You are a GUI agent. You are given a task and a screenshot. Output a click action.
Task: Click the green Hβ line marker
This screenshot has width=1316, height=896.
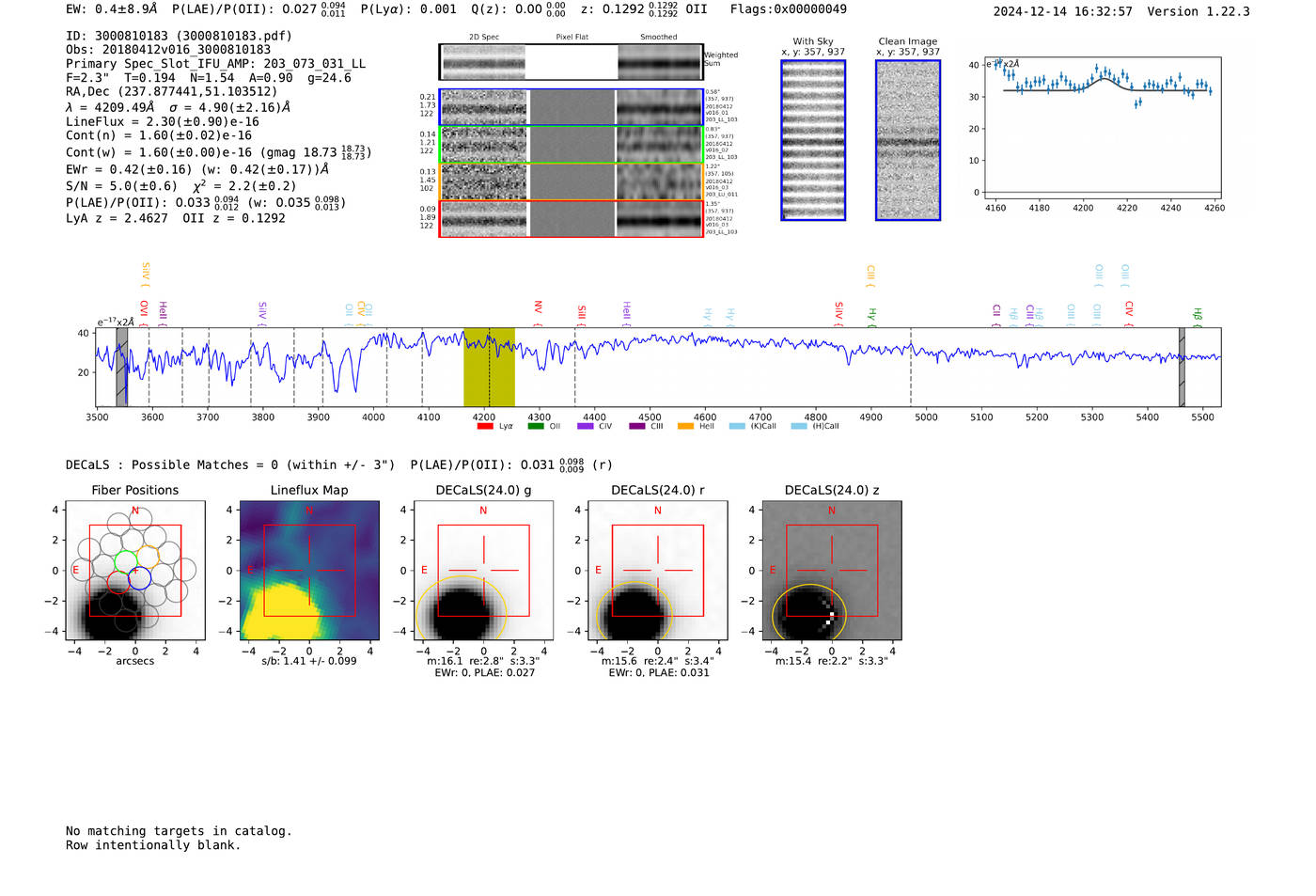coord(1197,315)
